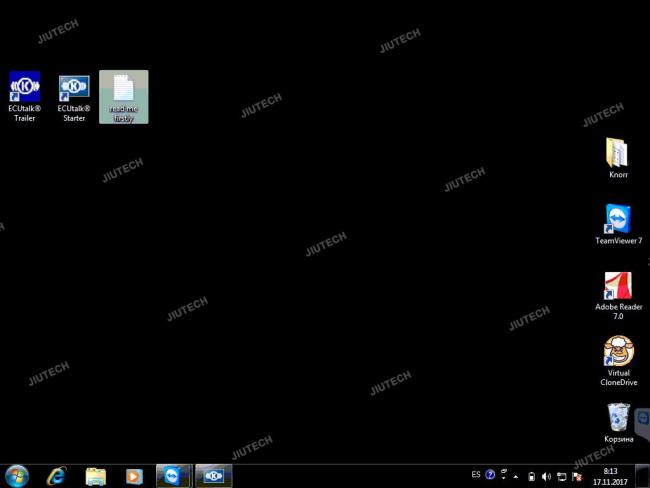Image resolution: width=650 pixels, height=488 pixels.
Task: Open Windows Media Player from the taskbar
Action: pyautogui.click(x=134, y=476)
